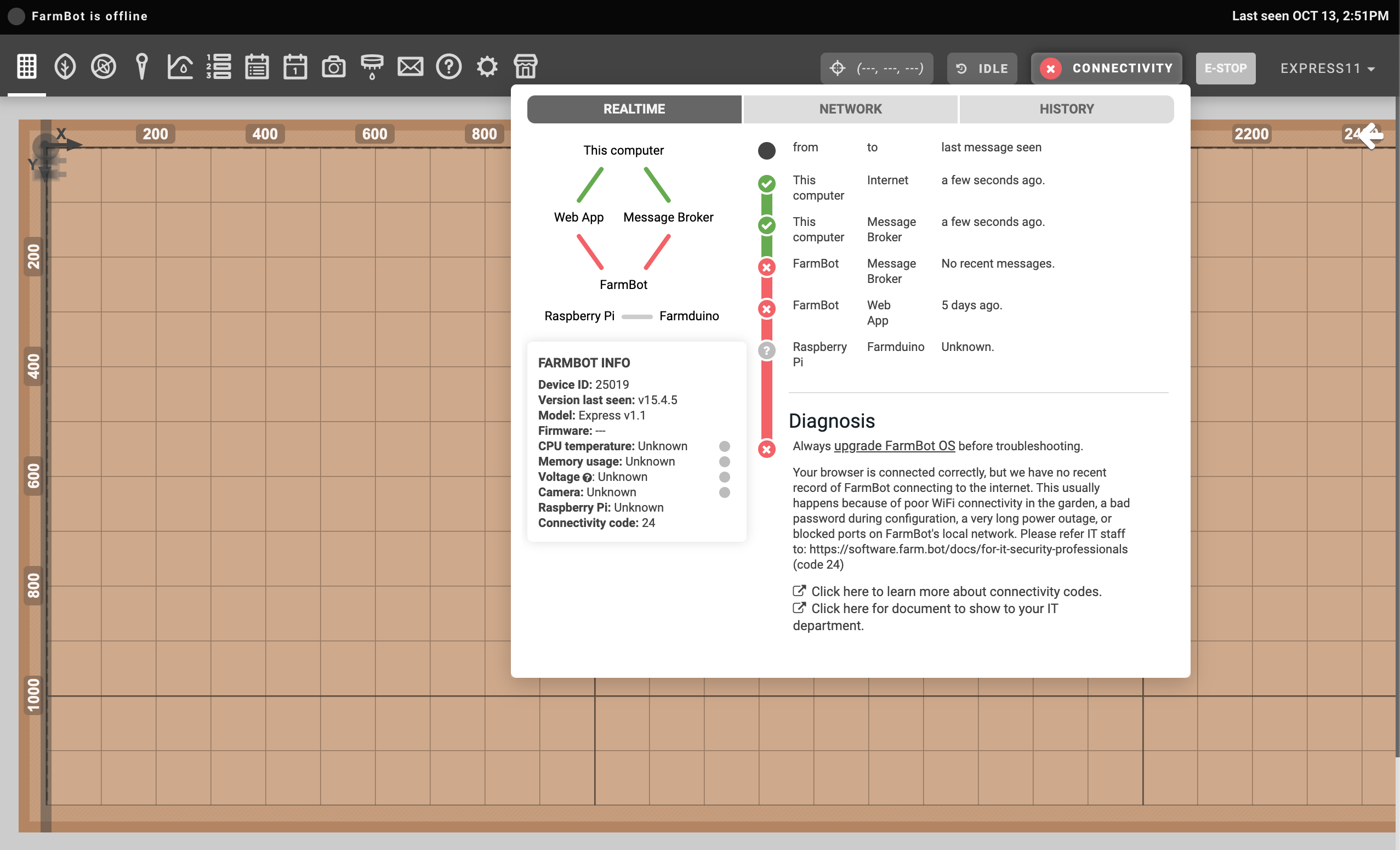Open the Help question-mark icon

[x=448, y=67]
